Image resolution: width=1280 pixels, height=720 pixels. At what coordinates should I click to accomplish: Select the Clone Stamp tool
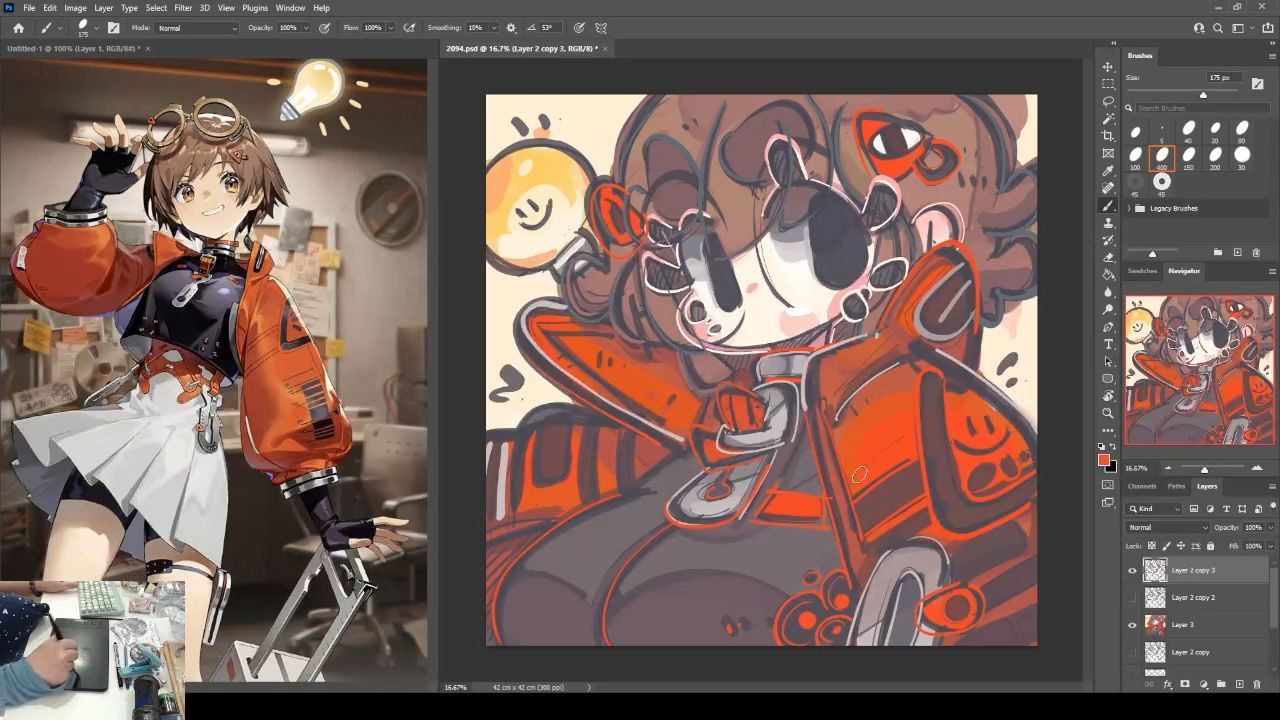(1108, 222)
